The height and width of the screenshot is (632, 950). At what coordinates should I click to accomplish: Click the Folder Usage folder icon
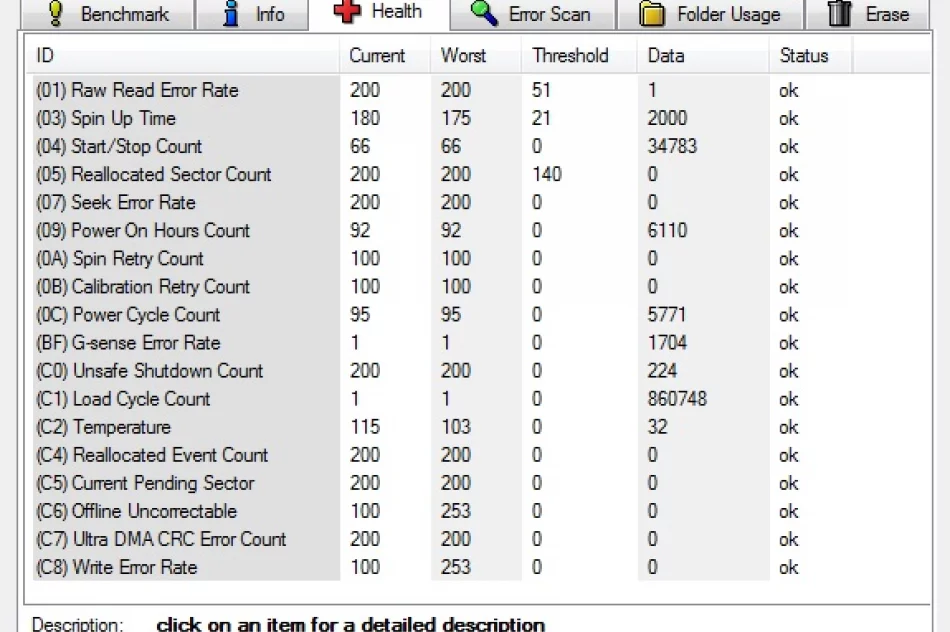click(x=652, y=13)
